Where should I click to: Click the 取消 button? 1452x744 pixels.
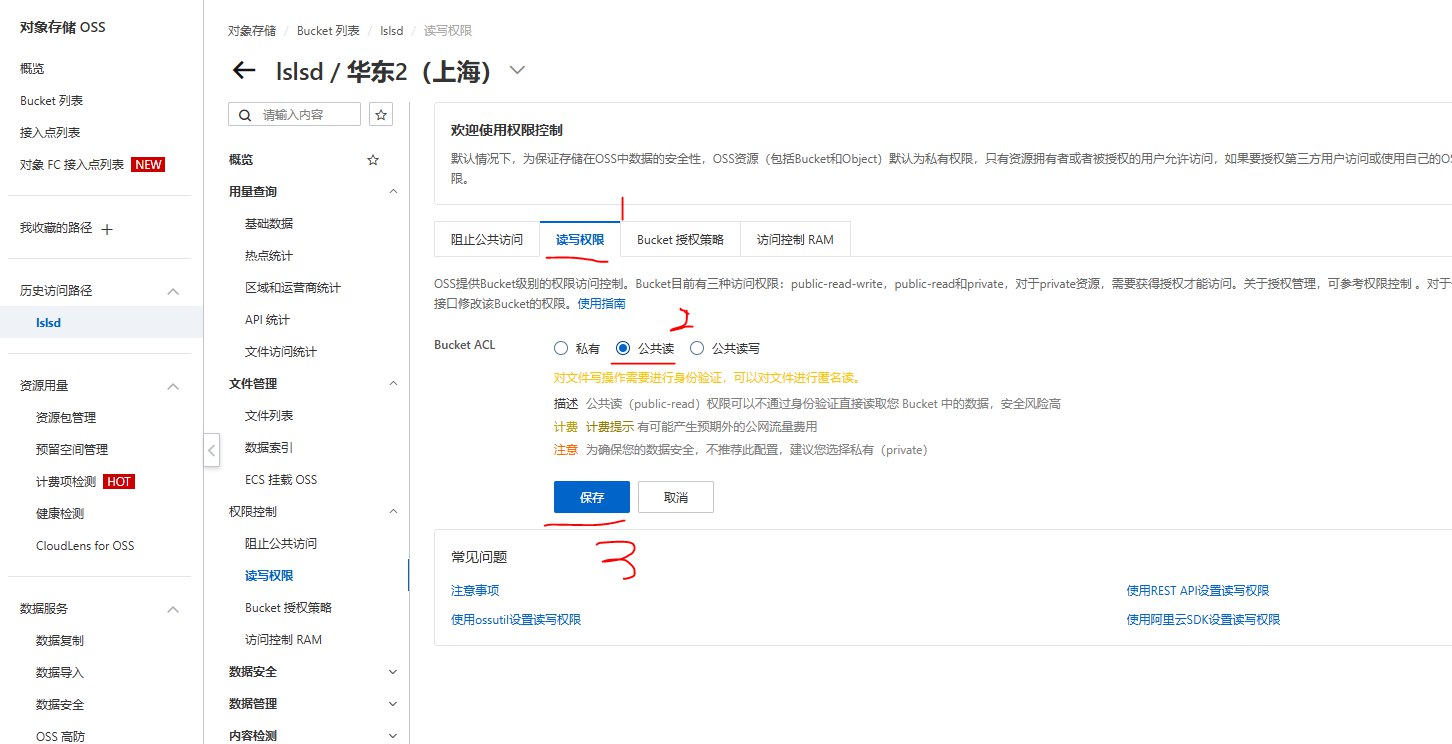[x=676, y=497]
